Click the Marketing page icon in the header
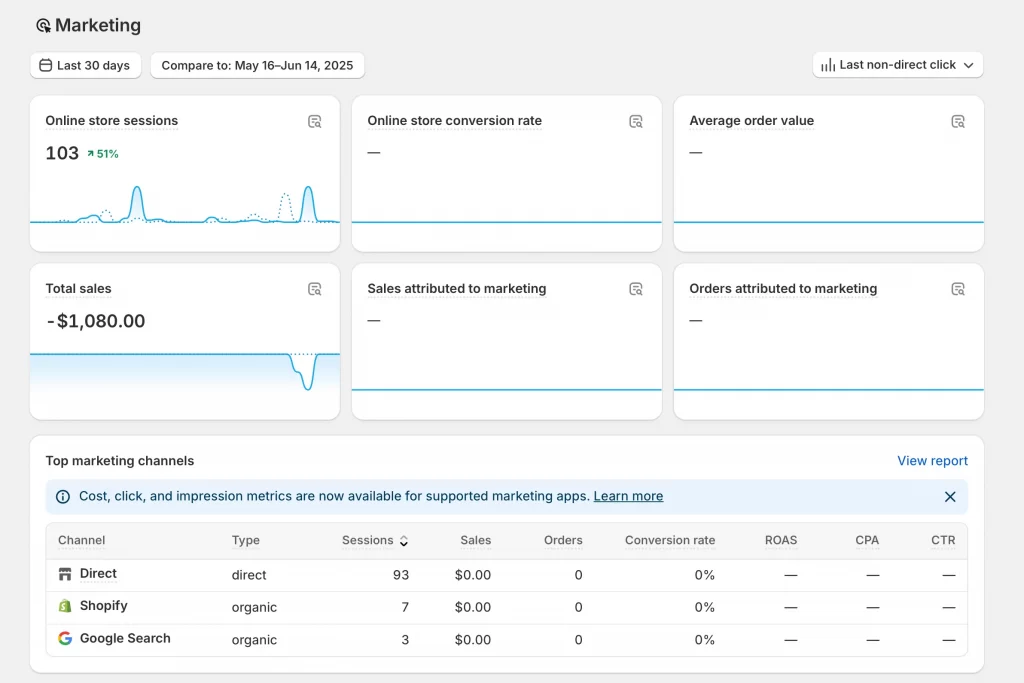The image size is (1024, 683). [x=43, y=25]
